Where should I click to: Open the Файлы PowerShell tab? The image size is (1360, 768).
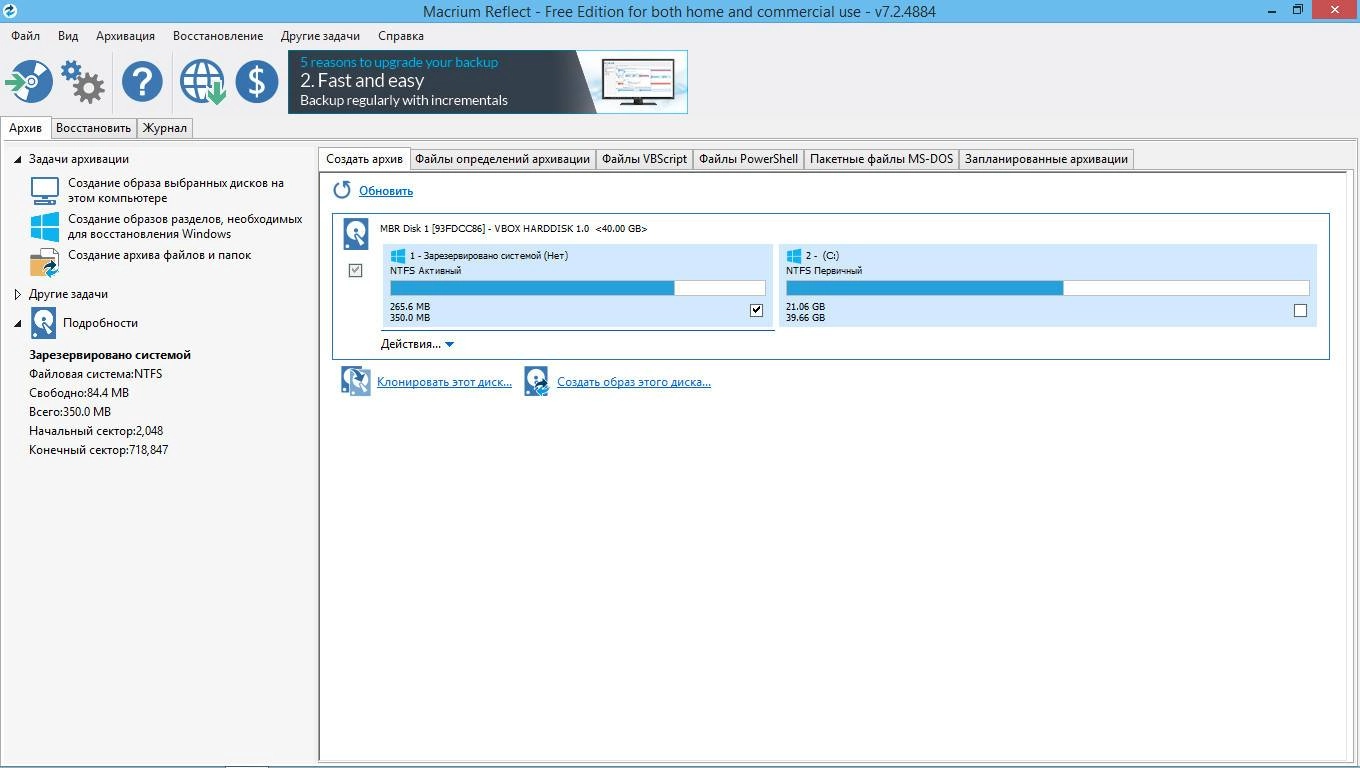tap(748, 159)
